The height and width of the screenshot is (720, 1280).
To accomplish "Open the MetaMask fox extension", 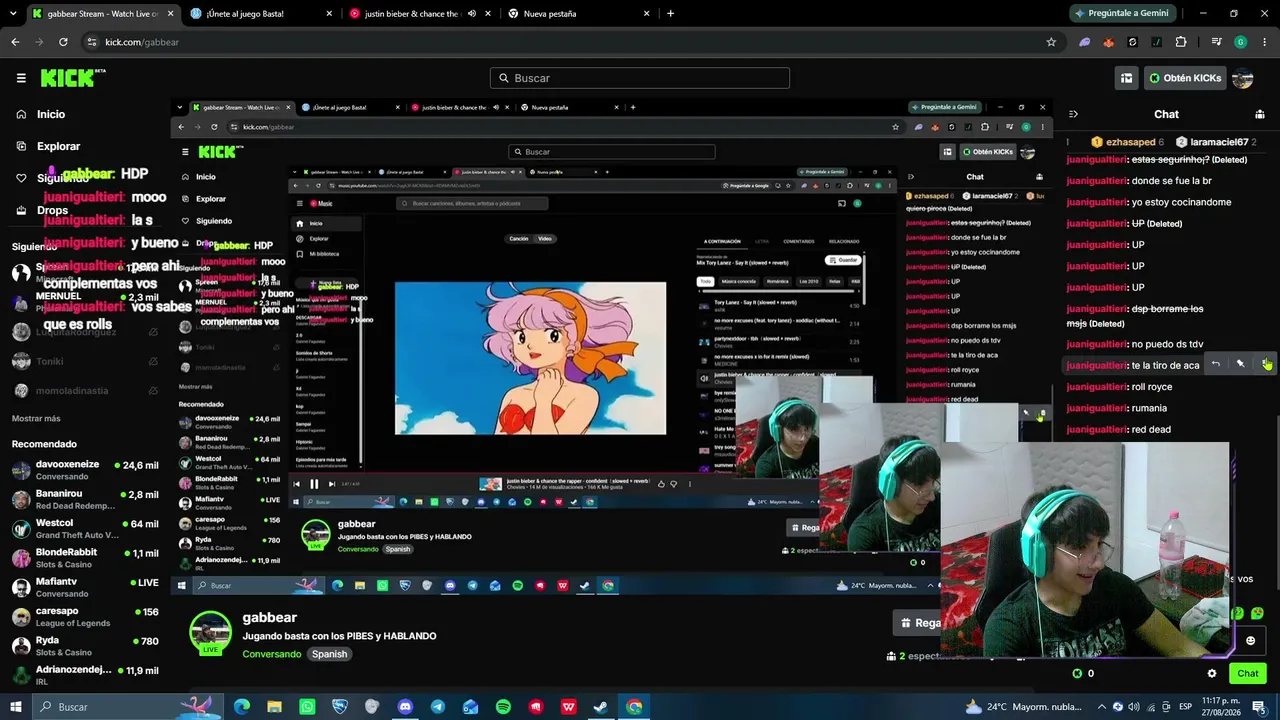I will pos(1108,42).
